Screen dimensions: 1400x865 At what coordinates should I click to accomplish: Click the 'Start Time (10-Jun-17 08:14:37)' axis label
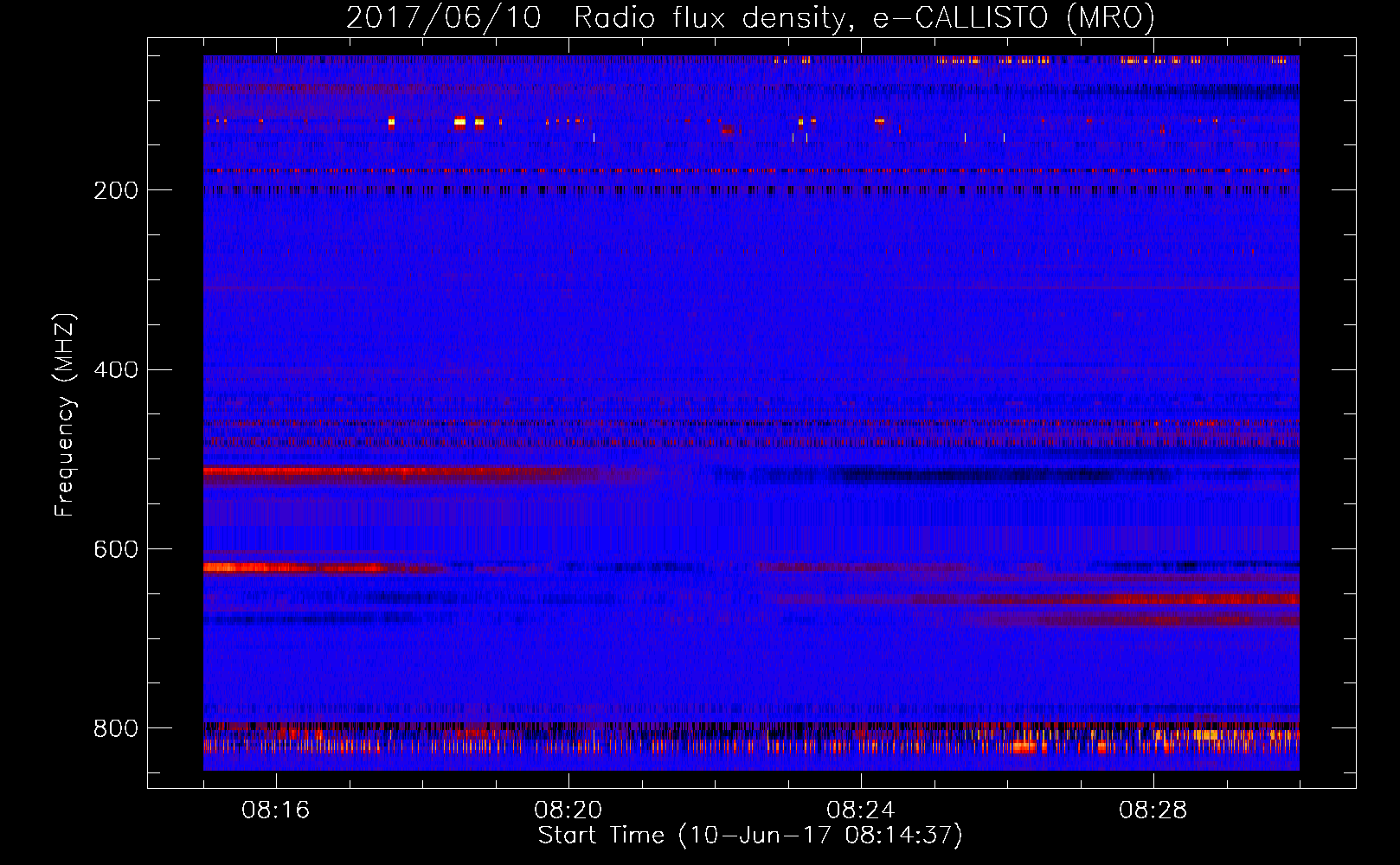click(x=750, y=836)
